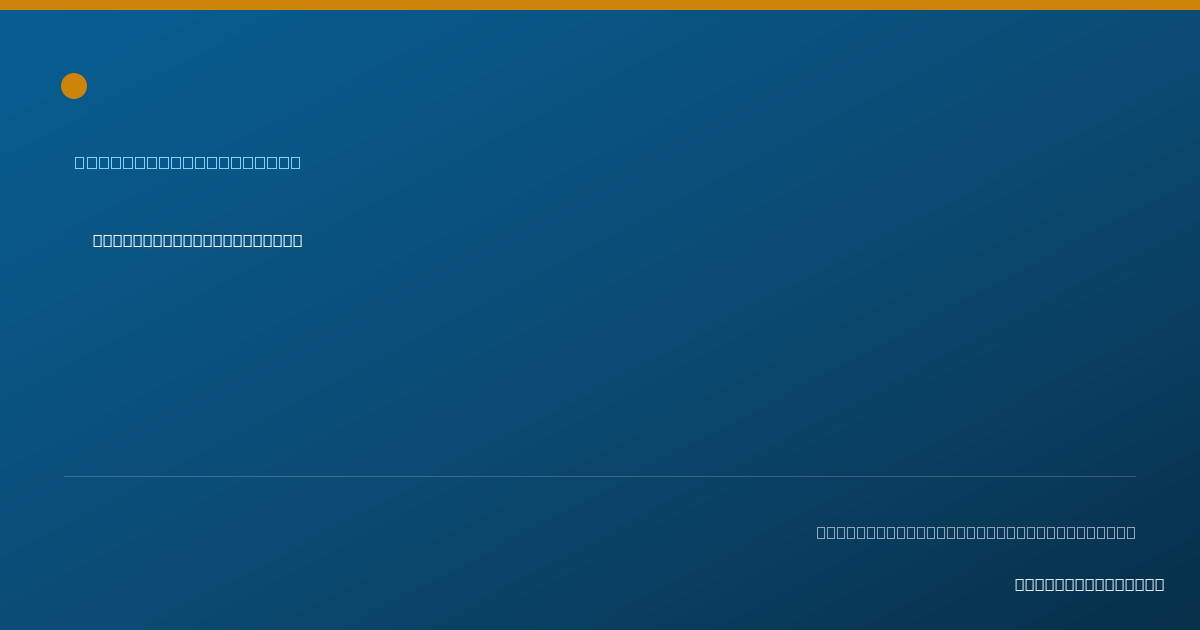Screen dimensions: 1200x630
Task: Click the orange accent bar along the top
Action: tap(600, 5)
